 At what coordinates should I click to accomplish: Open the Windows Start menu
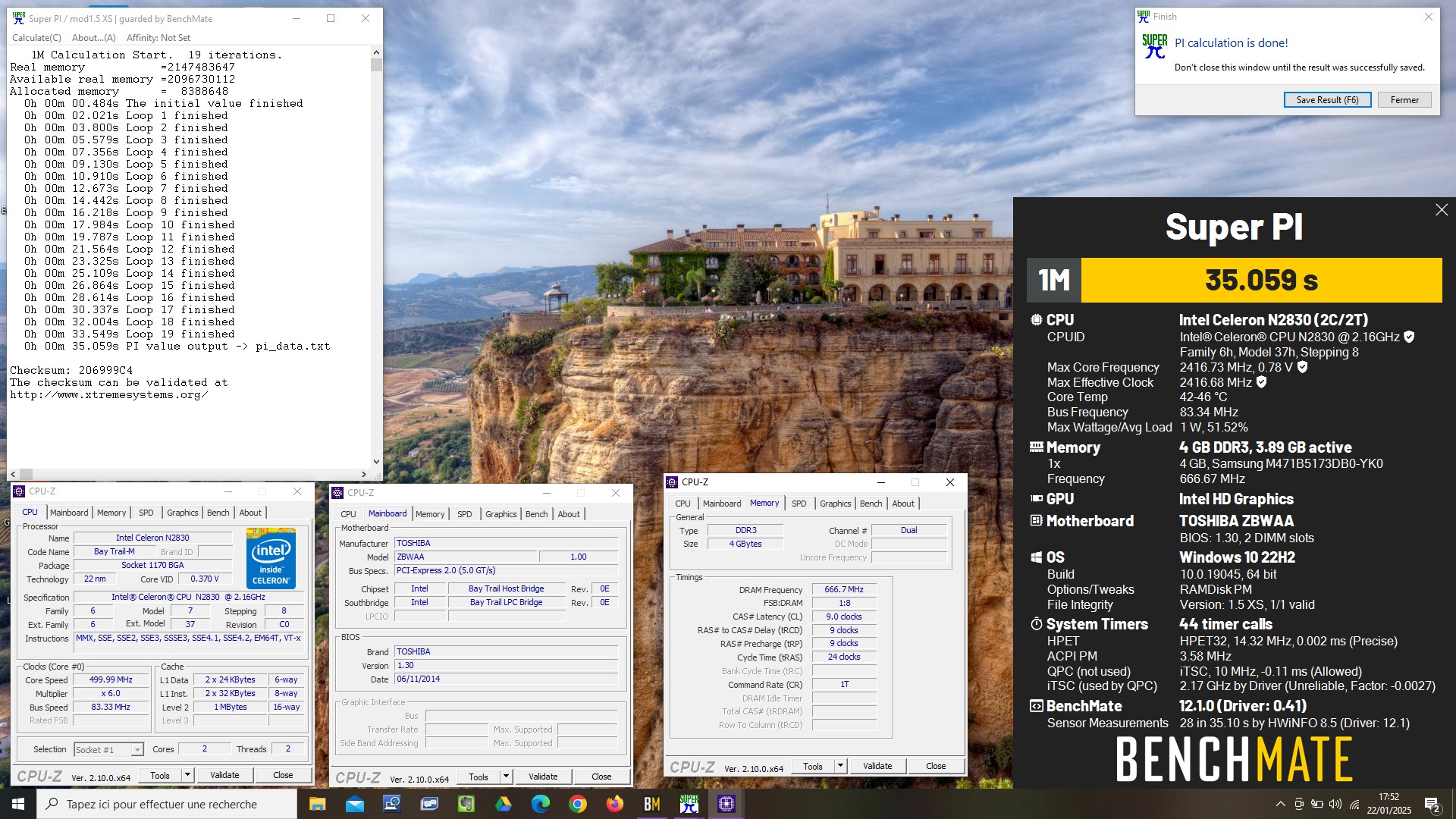tap(18, 804)
